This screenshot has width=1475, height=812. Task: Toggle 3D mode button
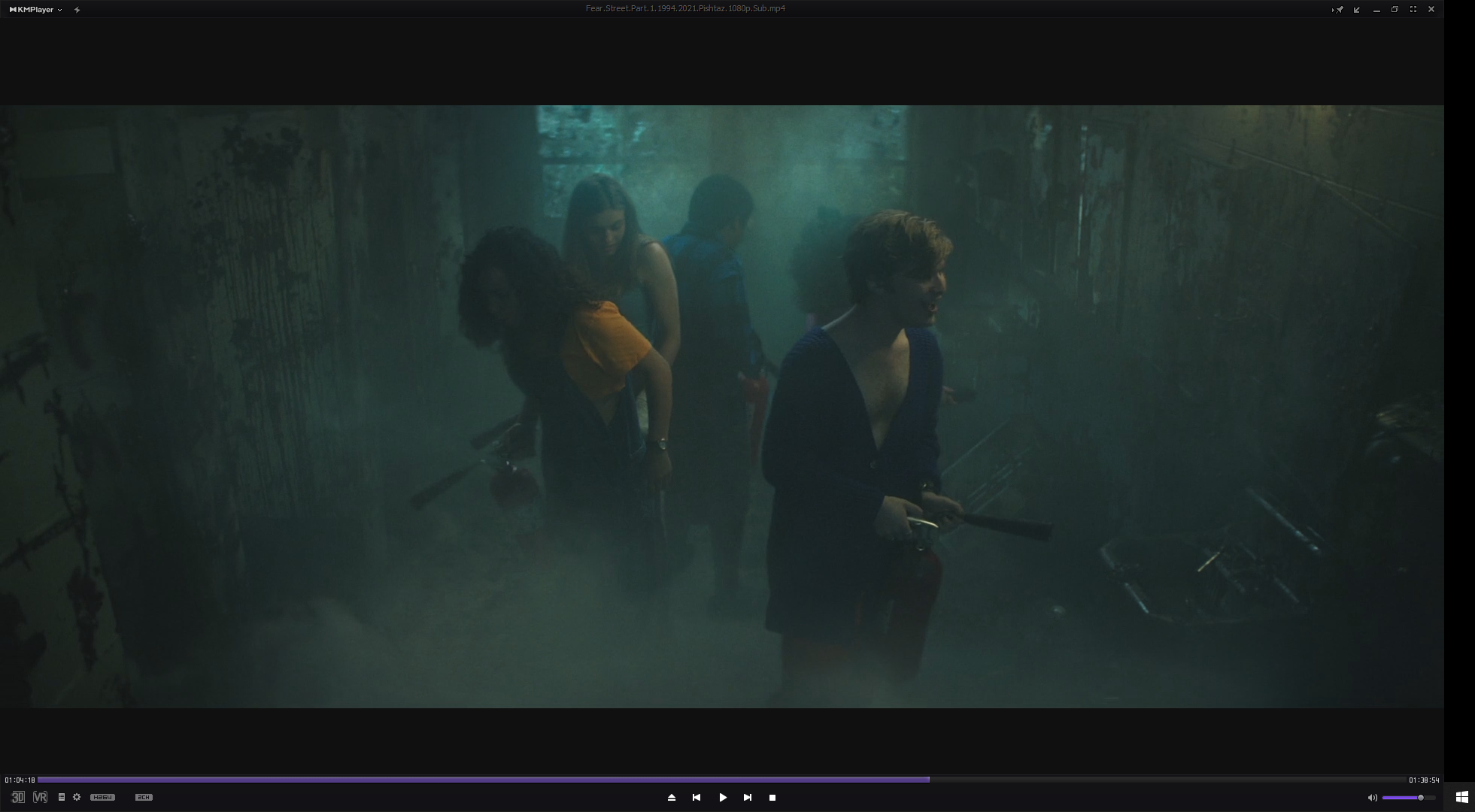pyautogui.click(x=17, y=797)
